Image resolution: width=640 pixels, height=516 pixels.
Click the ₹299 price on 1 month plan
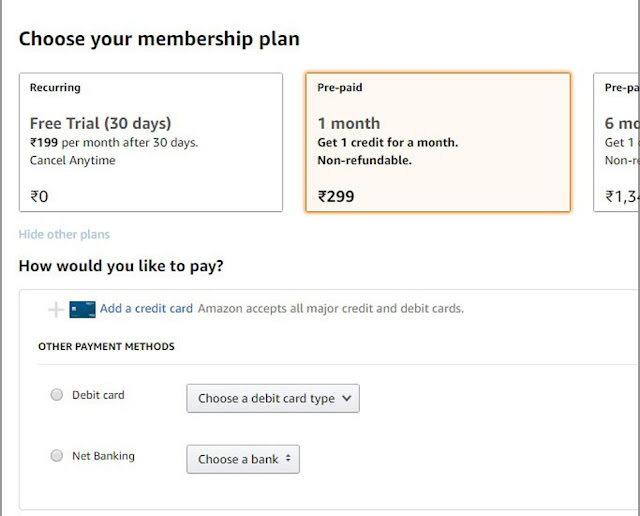336,197
